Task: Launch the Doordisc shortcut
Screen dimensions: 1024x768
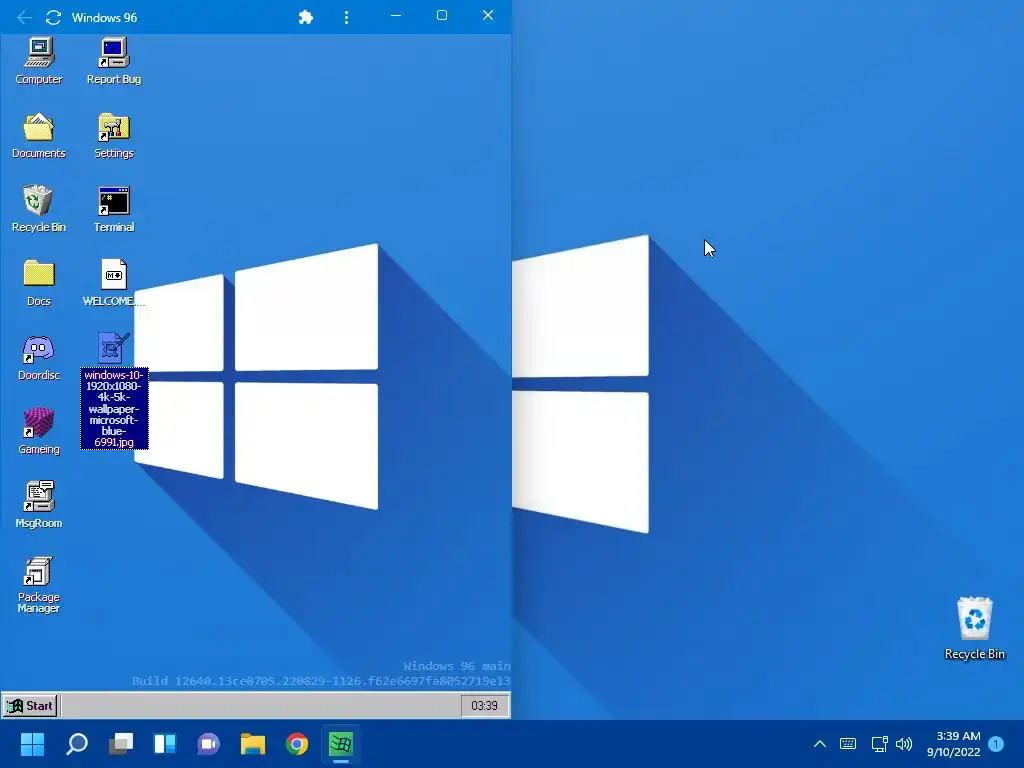Action: pos(39,357)
